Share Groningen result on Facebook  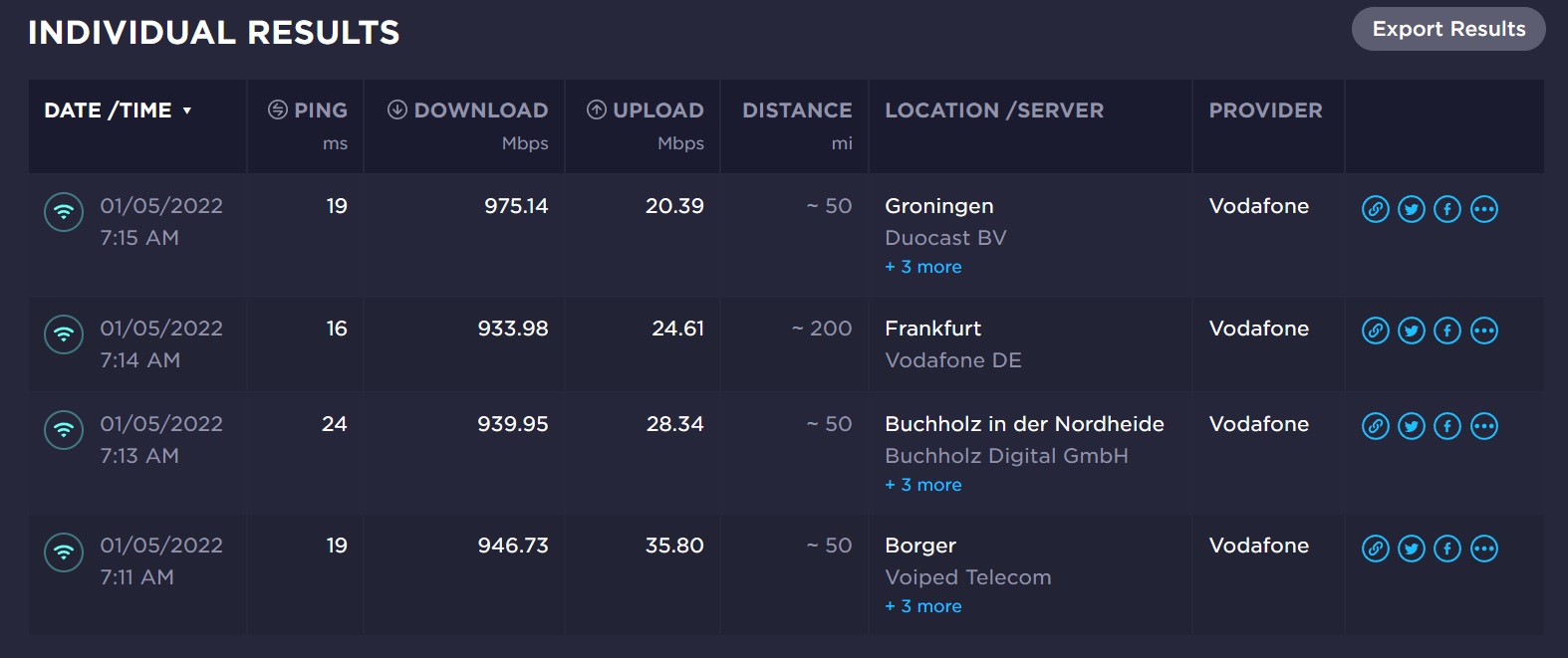click(1447, 209)
